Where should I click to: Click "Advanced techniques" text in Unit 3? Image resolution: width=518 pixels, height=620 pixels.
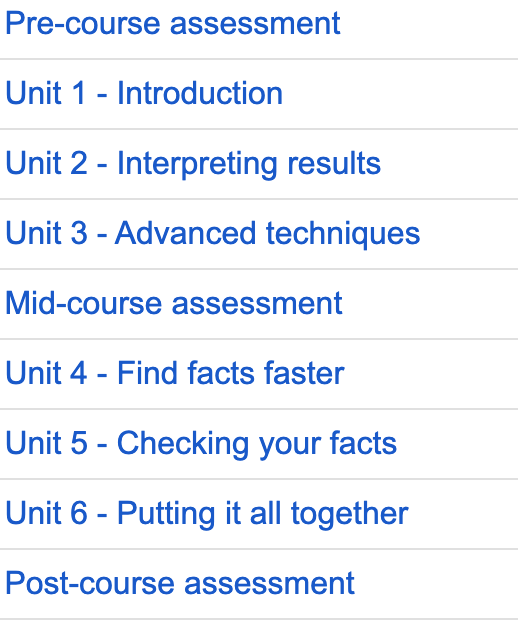(x=268, y=234)
